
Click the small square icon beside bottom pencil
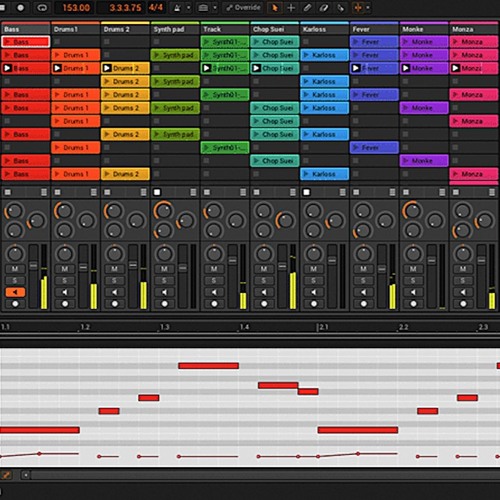(x=26, y=475)
